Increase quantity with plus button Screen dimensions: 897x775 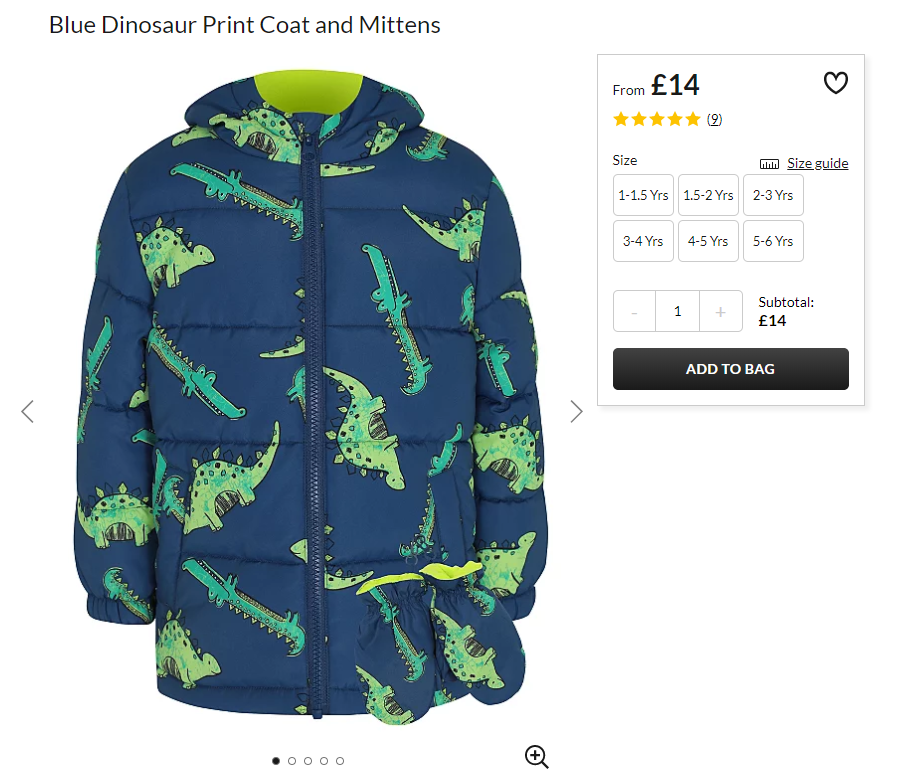tap(721, 311)
